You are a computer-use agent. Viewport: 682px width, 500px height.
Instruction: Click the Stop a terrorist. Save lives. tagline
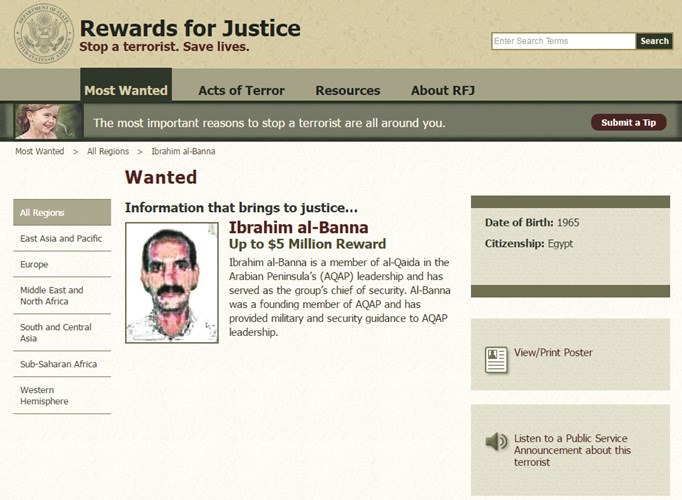(x=164, y=47)
